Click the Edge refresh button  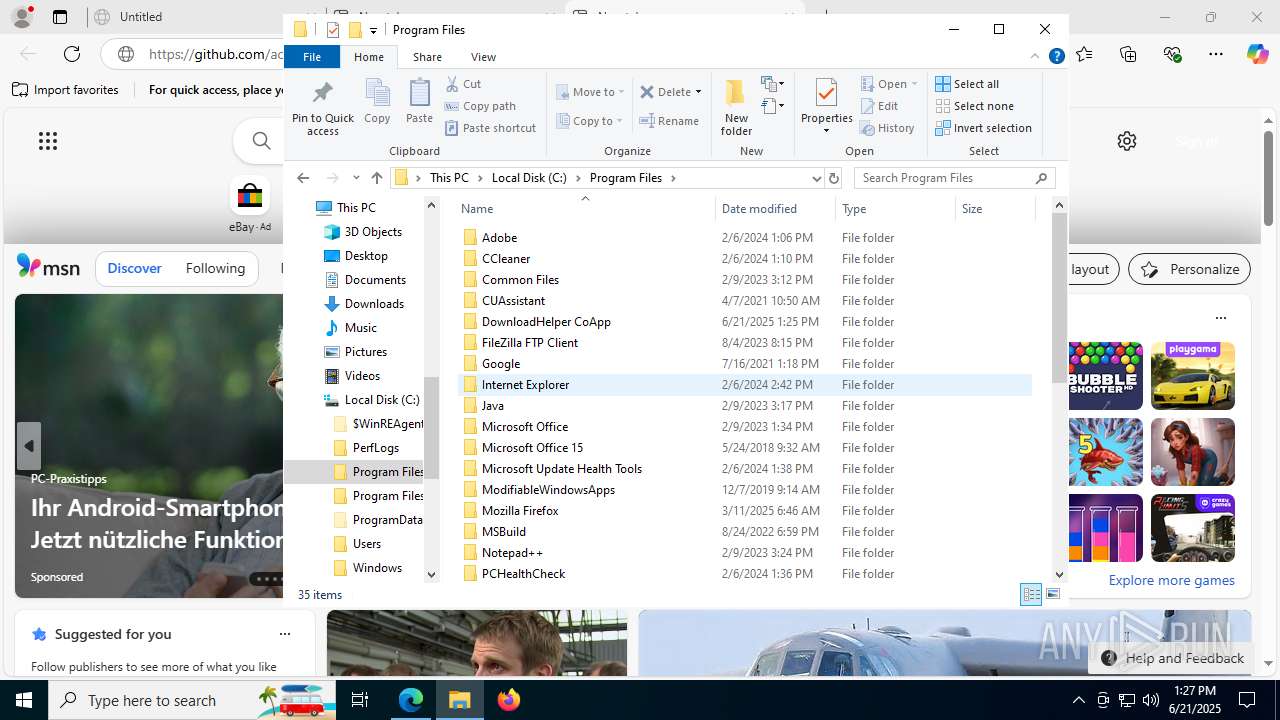point(72,54)
